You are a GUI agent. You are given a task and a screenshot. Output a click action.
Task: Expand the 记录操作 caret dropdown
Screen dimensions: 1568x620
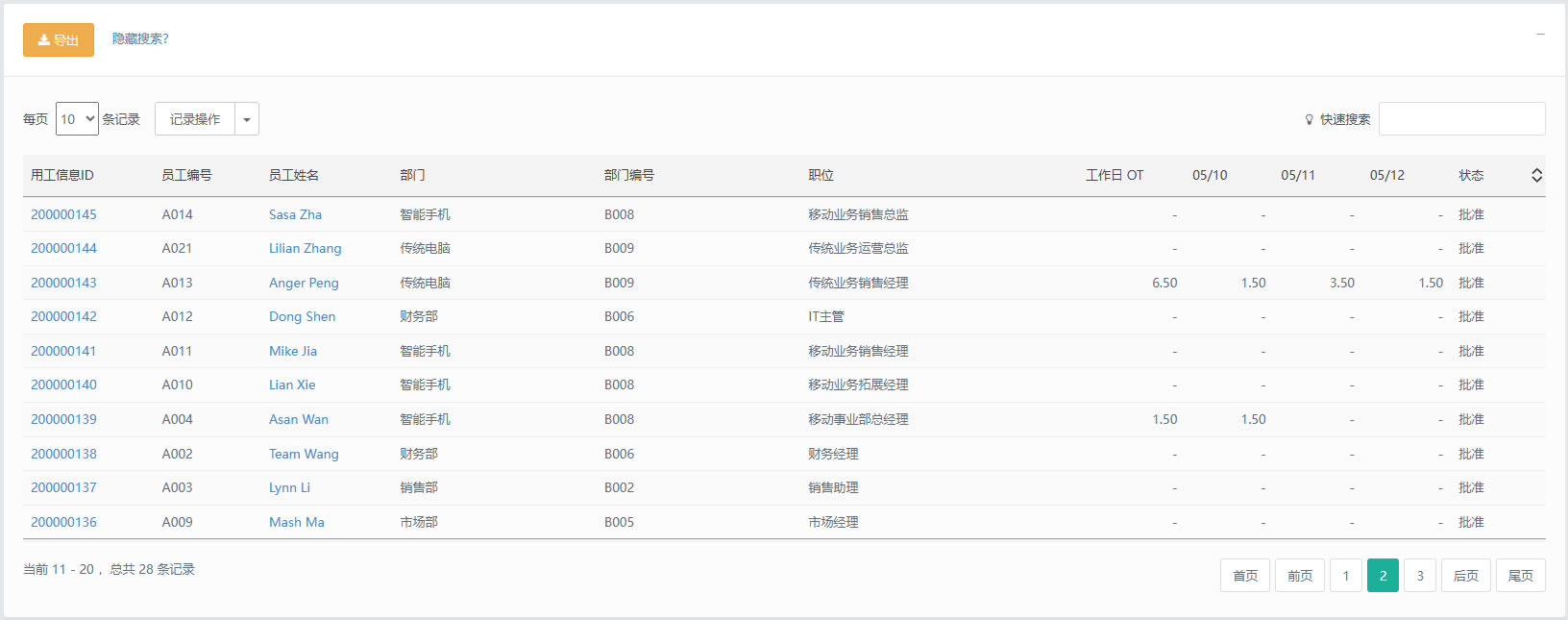point(247,119)
